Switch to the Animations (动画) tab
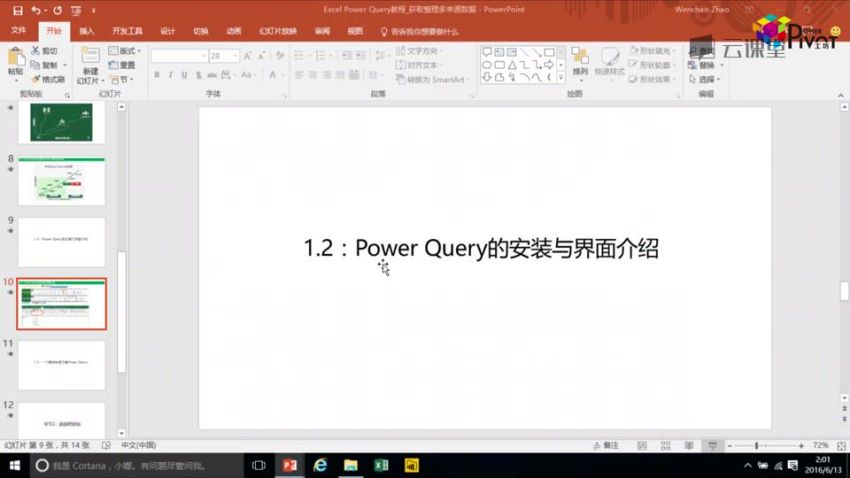The width and height of the screenshot is (850, 478). (234, 31)
